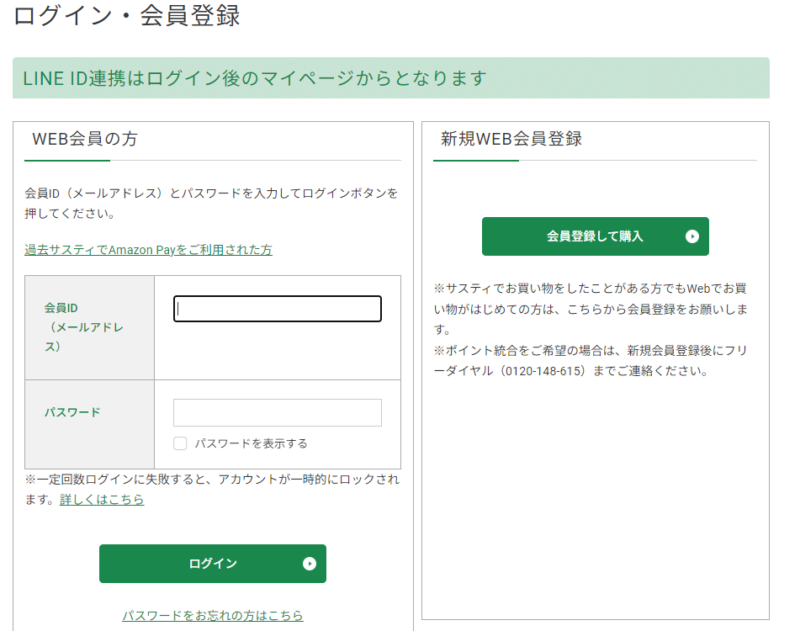Click the arrow icon on the ログイン button
This screenshot has width=800, height=631.
(309, 564)
